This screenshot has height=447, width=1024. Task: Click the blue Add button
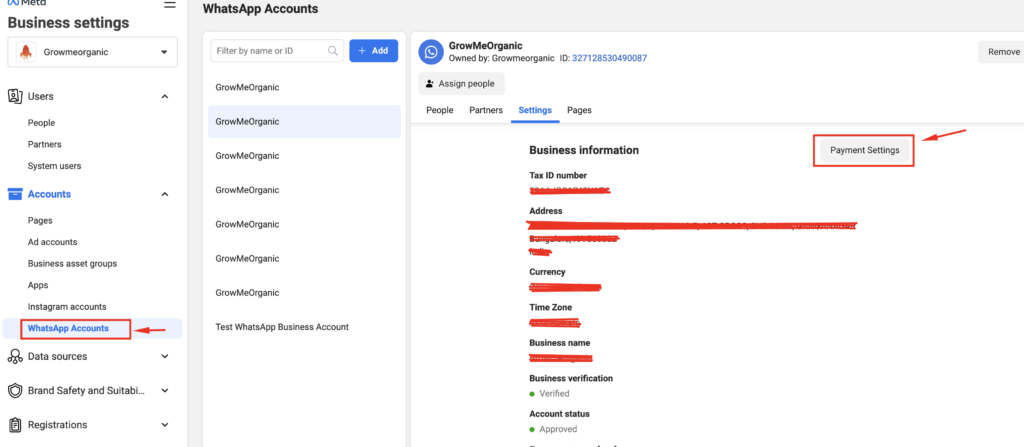click(x=374, y=50)
